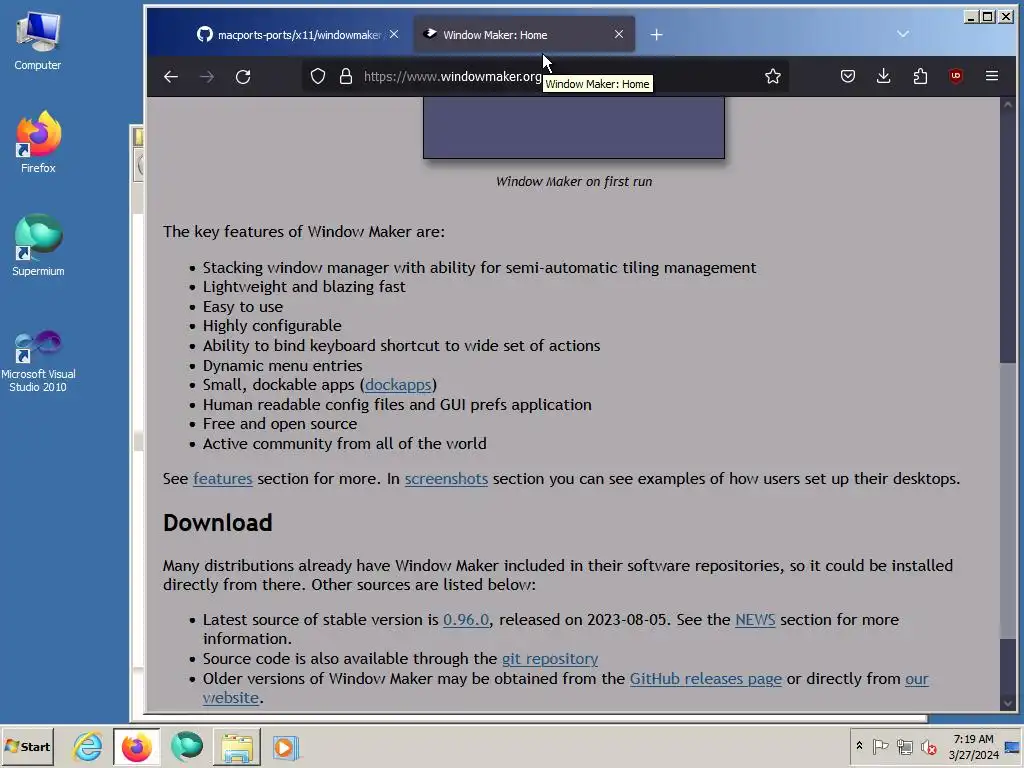Open the screenshots section link
The width and height of the screenshot is (1024, 768).
446,479
